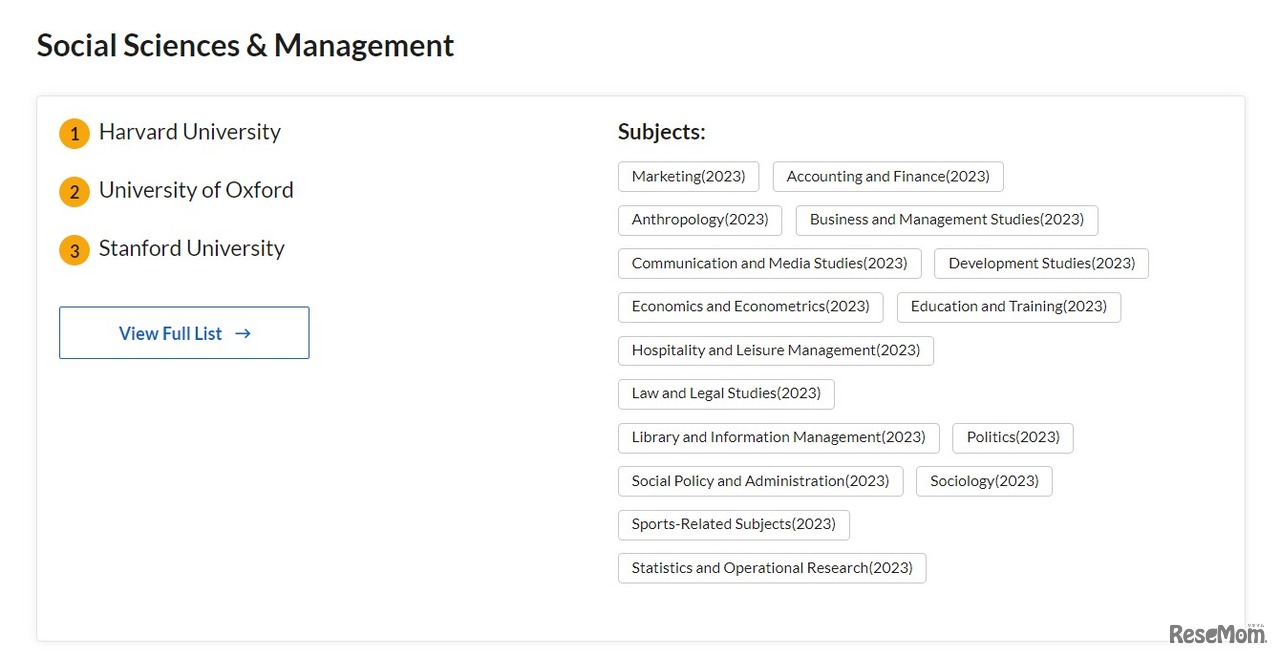Open the Harvard University link
The width and height of the screenshot is (1280, 657).
[190, 131]
